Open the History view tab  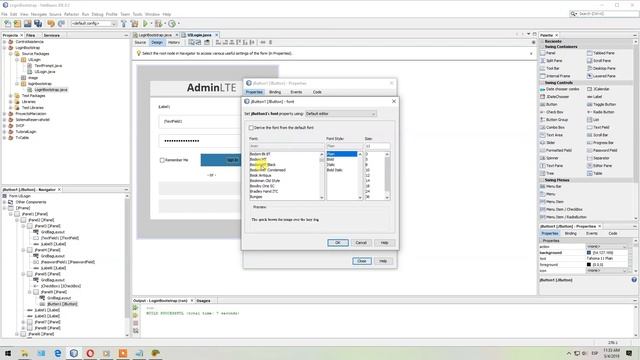tap(174, 42)
